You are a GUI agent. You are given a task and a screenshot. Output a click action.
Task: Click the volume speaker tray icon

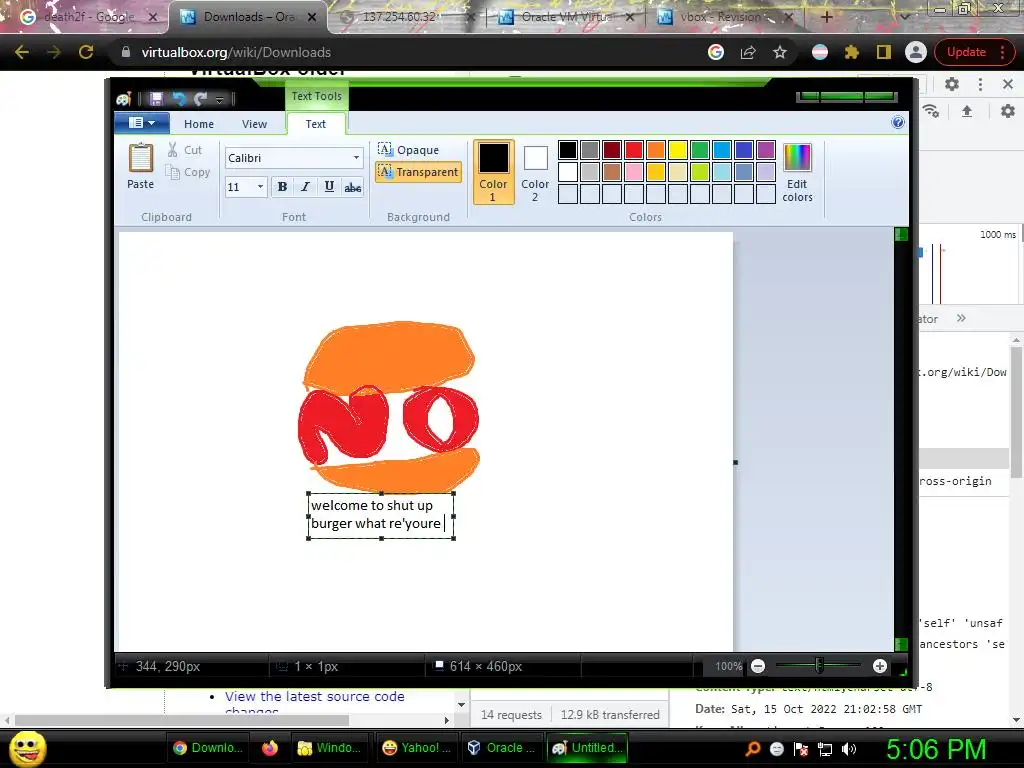(x=849, y=749)
